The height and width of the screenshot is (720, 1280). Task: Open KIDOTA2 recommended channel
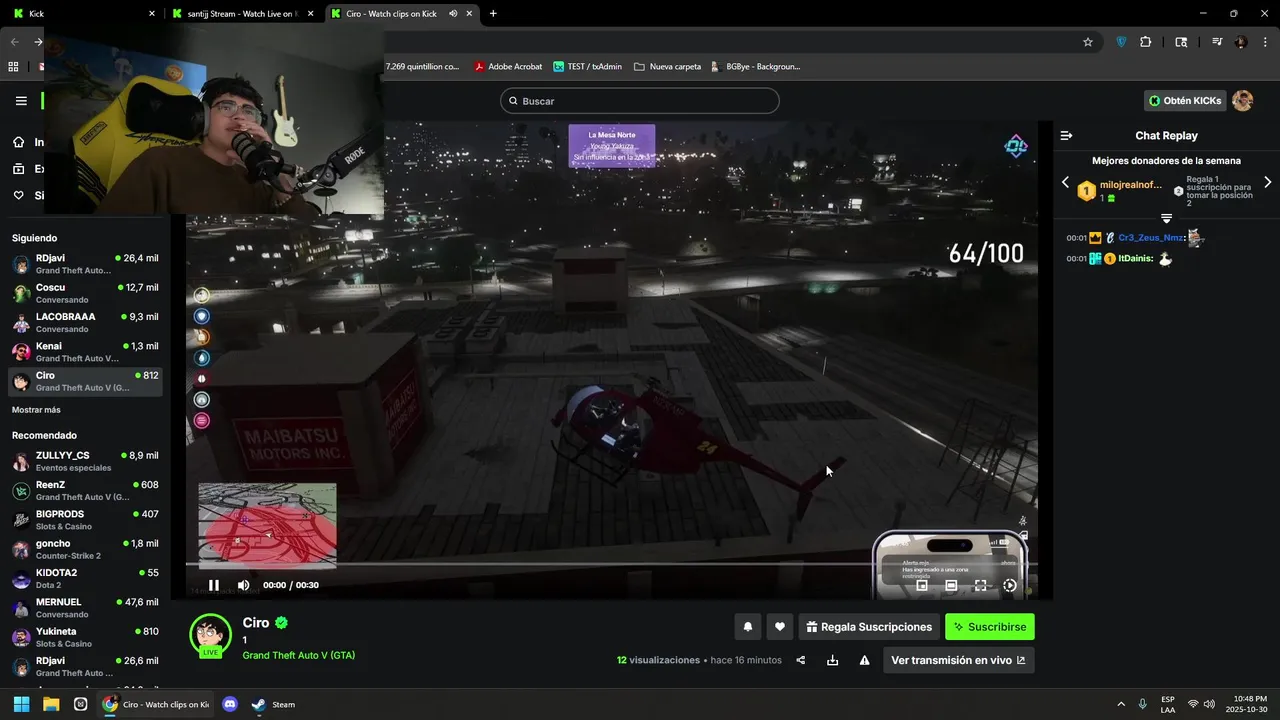point(85,578)
